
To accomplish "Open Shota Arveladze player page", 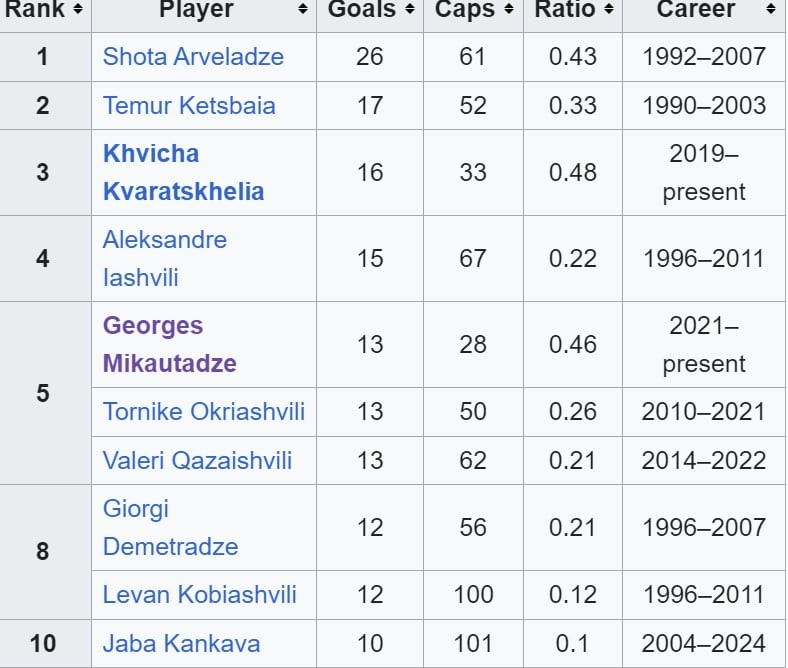I will (x=193, y=57).
